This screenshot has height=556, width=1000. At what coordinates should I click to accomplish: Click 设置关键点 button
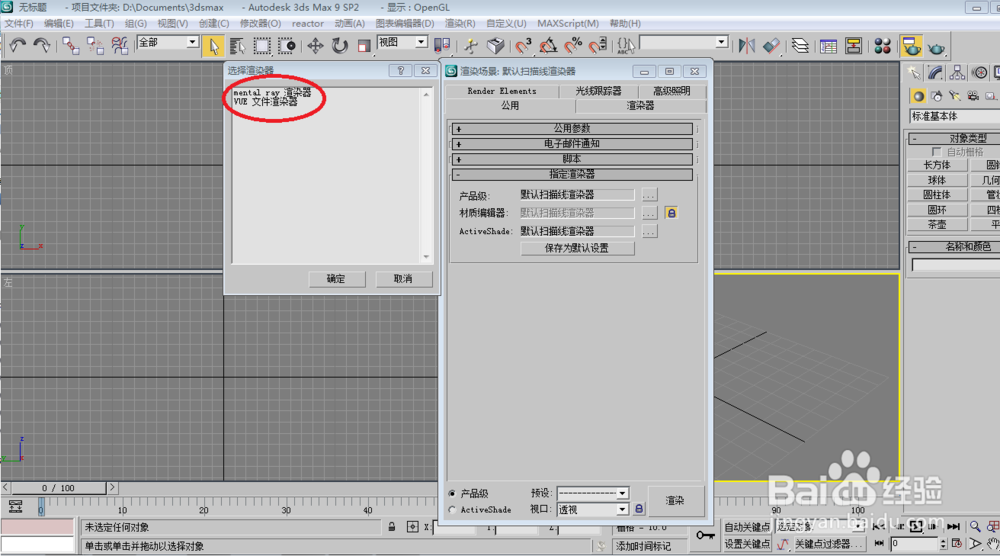point(747,544)
